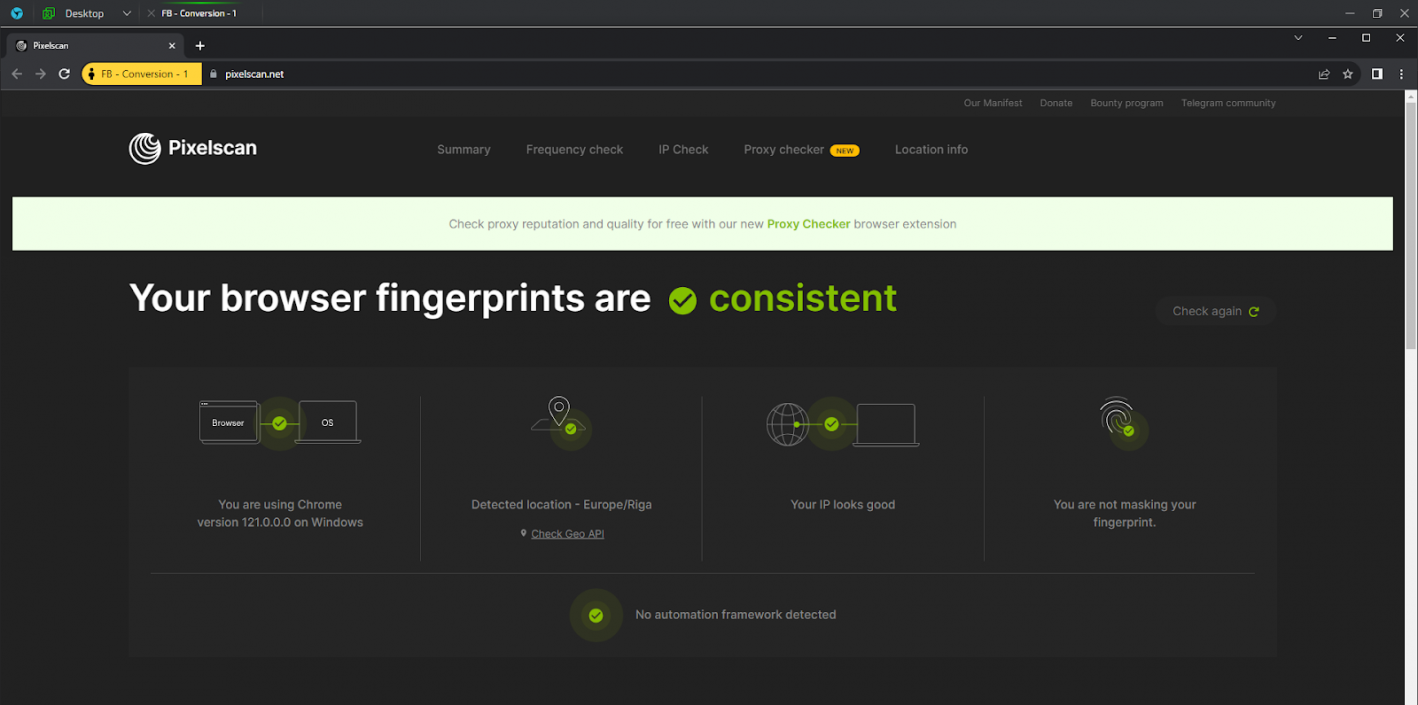Open the Check Geo API link
1418x705 pixels.
[567, 534]
